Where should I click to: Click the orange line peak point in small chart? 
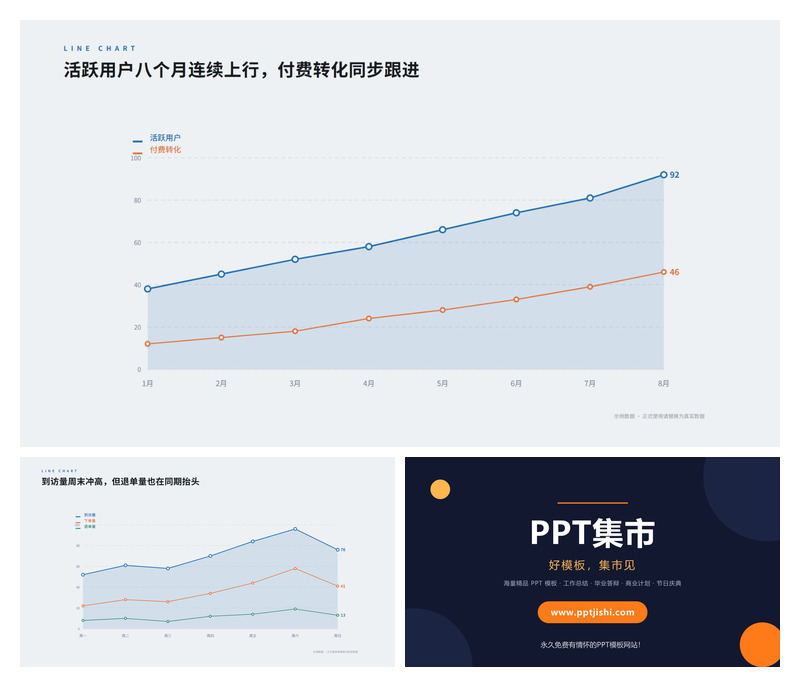pos(295,568)
